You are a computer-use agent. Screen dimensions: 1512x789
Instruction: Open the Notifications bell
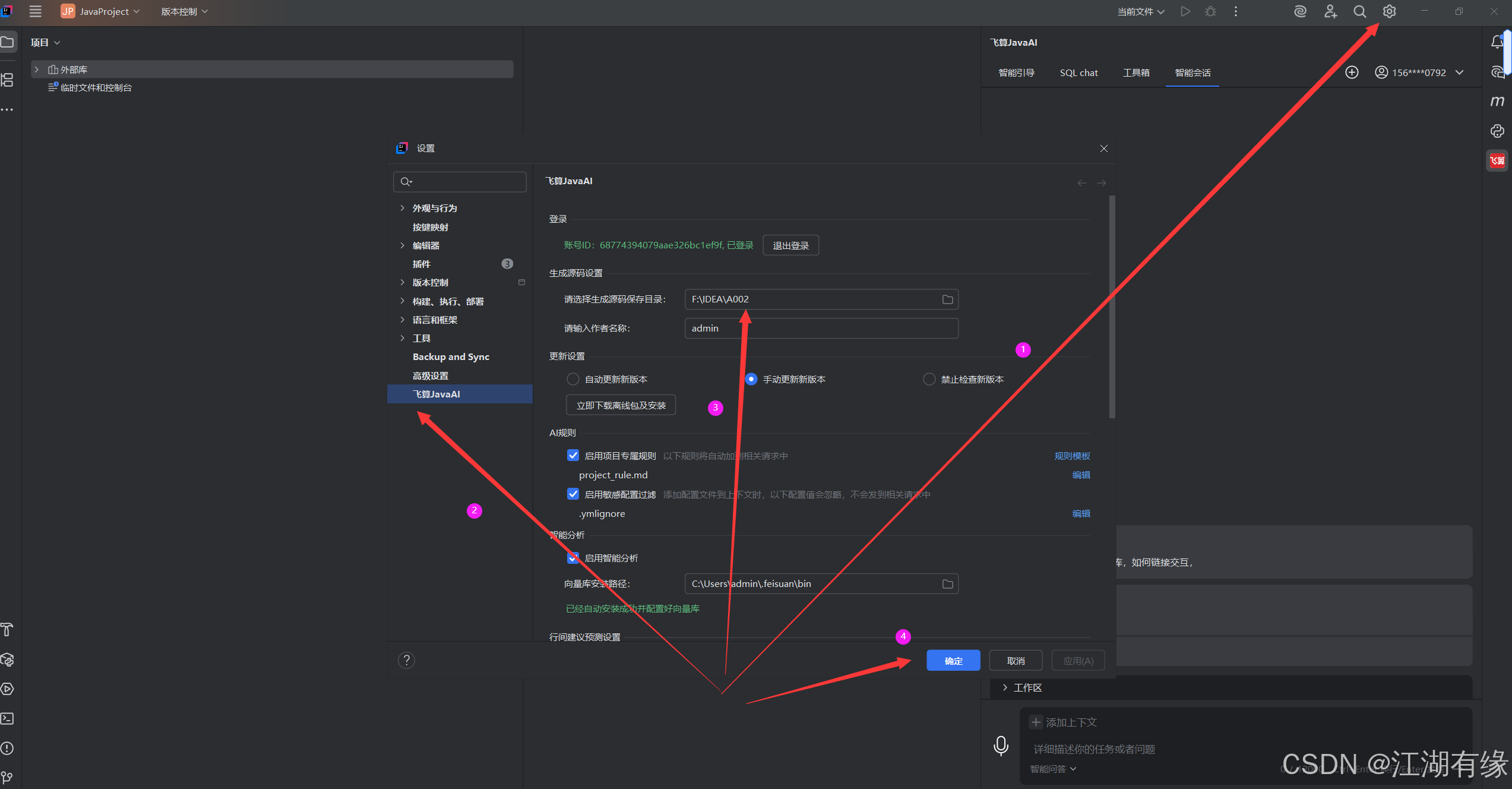pos(1497,42)
